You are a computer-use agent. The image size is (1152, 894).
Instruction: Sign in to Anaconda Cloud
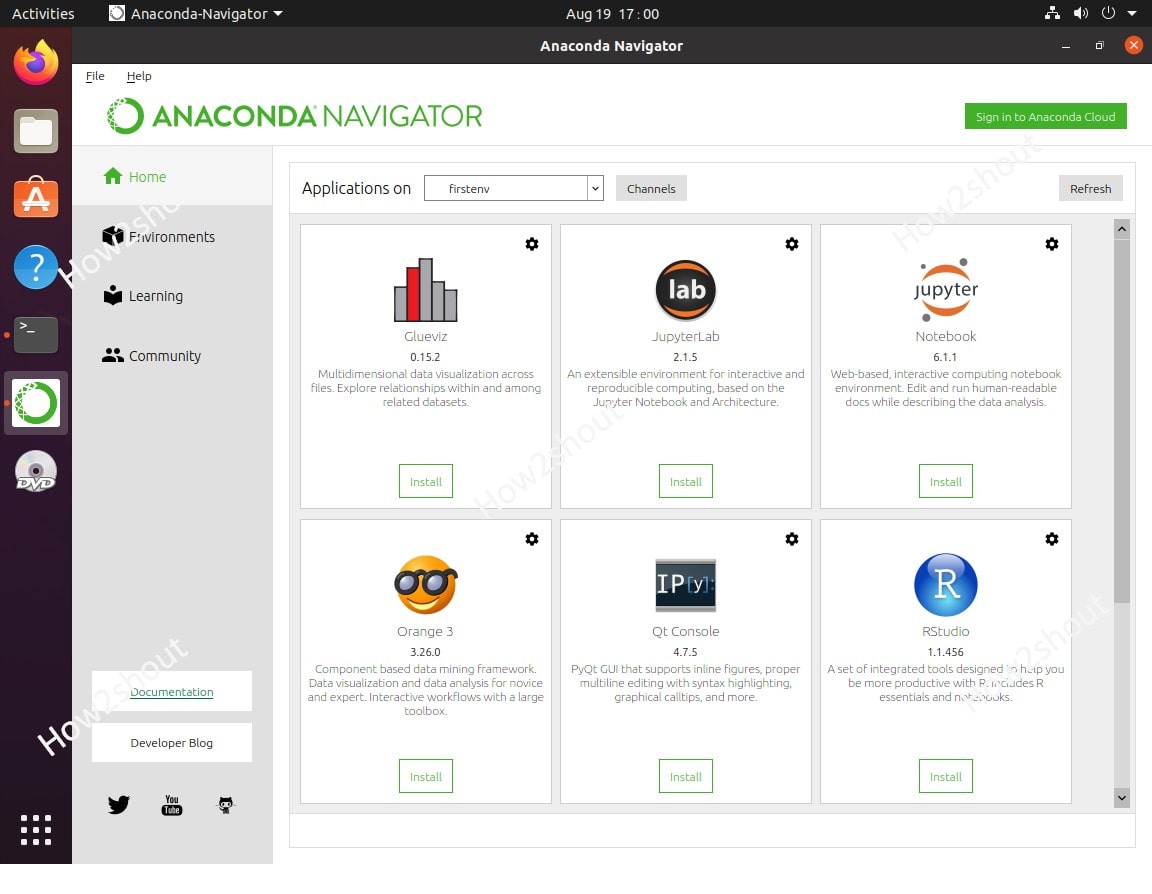pos(1045,116)
